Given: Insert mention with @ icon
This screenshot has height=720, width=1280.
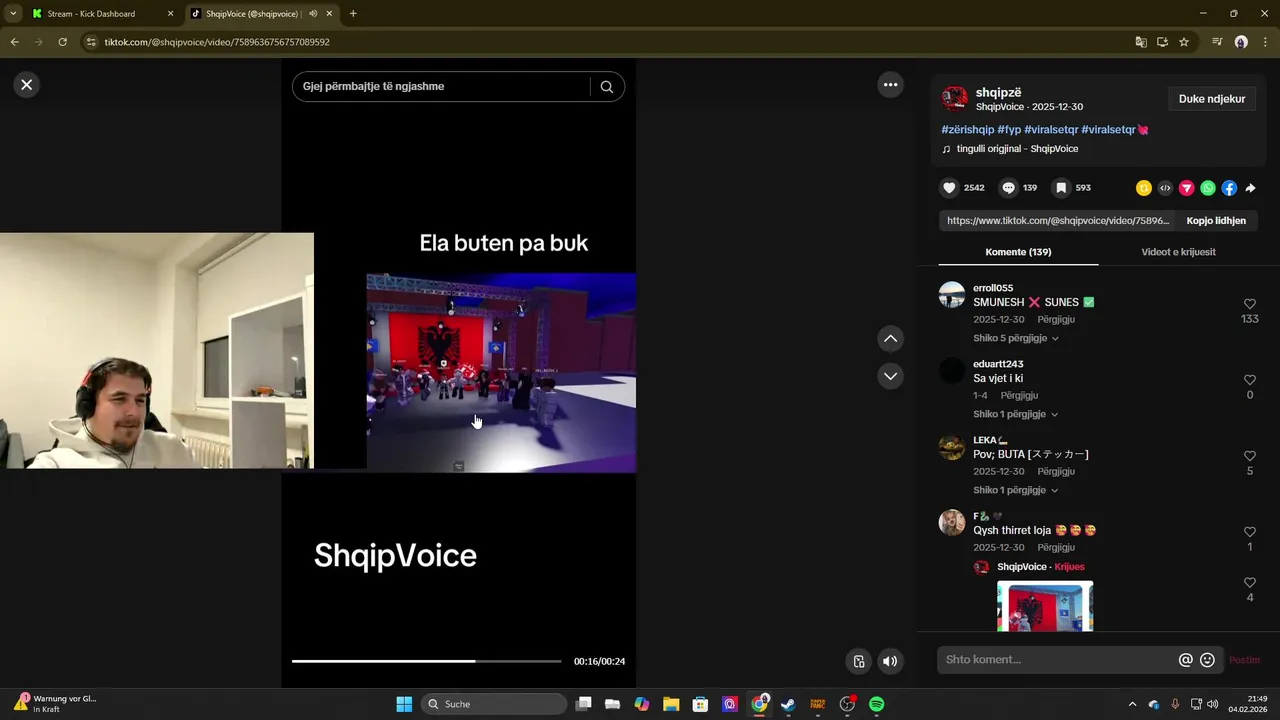Looking at the screenshot, I should 1186,660.
